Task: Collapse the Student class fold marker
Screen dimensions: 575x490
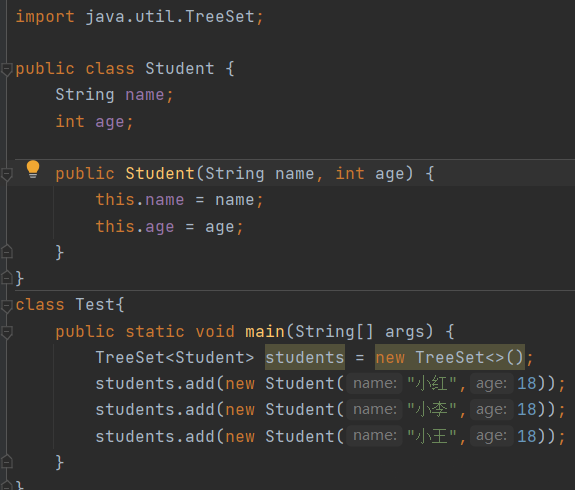Action: pyautogui.click(x=7, y=69)
